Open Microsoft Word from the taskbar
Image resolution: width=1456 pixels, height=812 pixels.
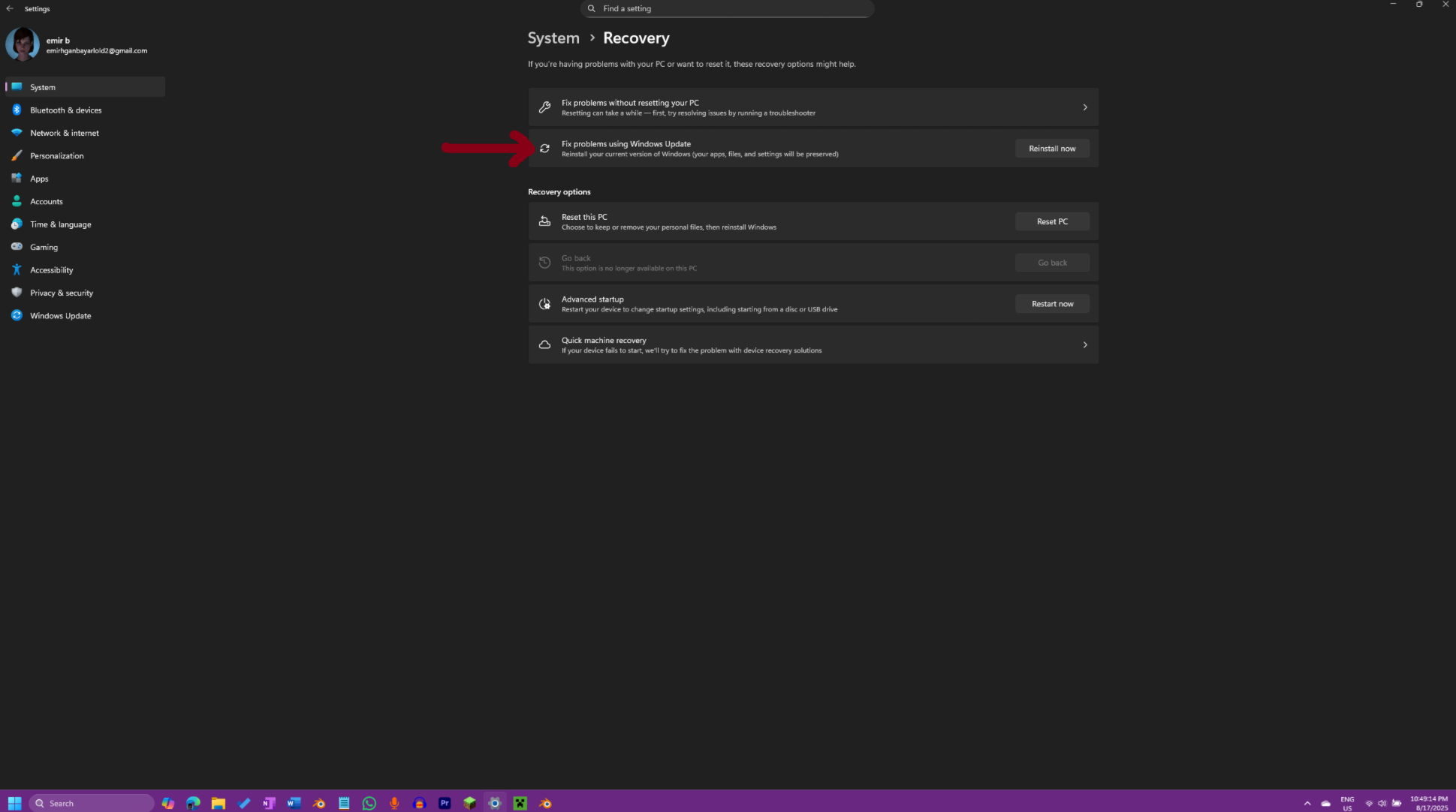pyautogui.click(x=294, y=803)
